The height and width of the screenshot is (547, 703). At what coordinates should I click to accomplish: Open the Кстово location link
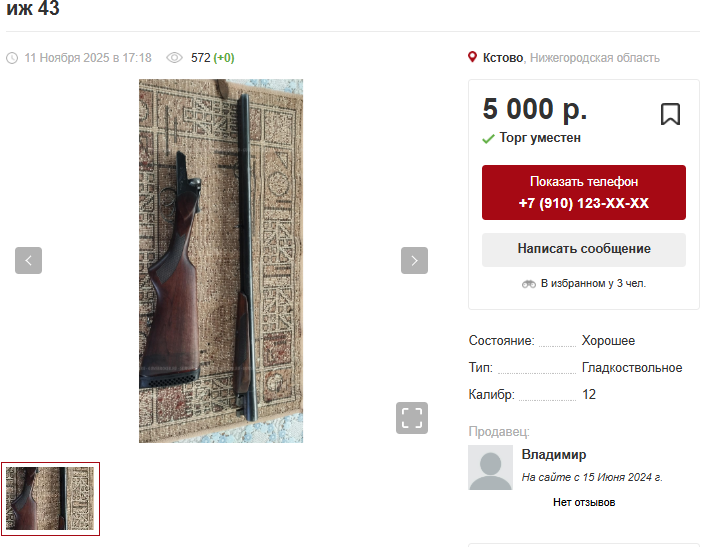point(503,58)
